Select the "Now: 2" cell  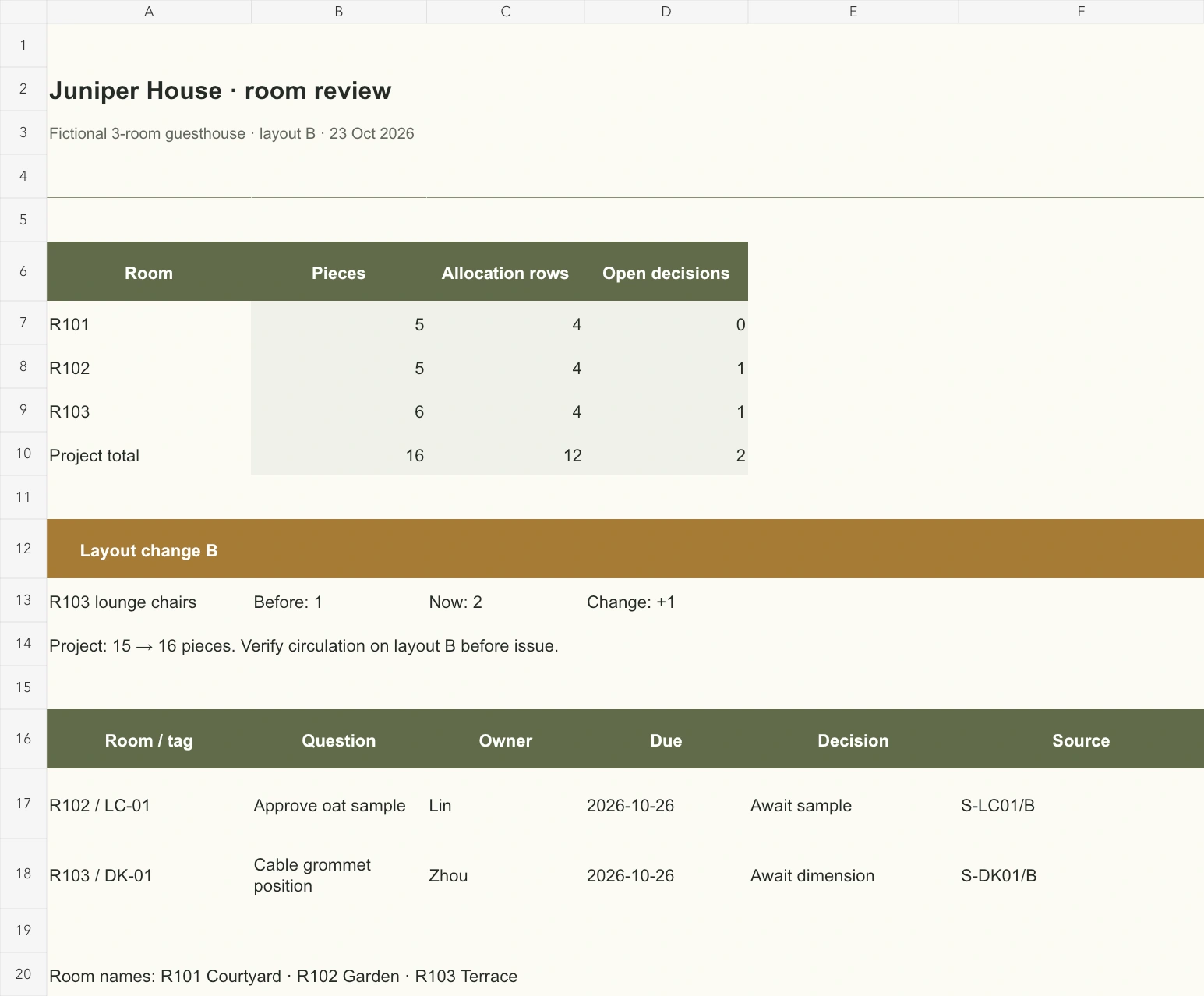[x=506, y=602]
